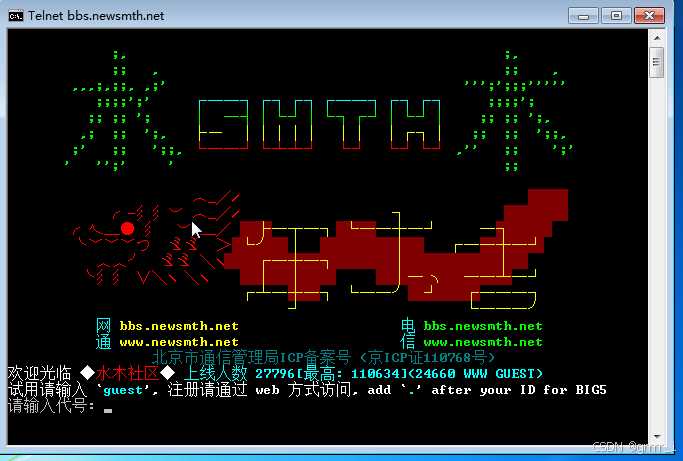Click the green bbs.newsmth.net text under 电信
This screenshot has height=461, width=683.
(483, 326)
